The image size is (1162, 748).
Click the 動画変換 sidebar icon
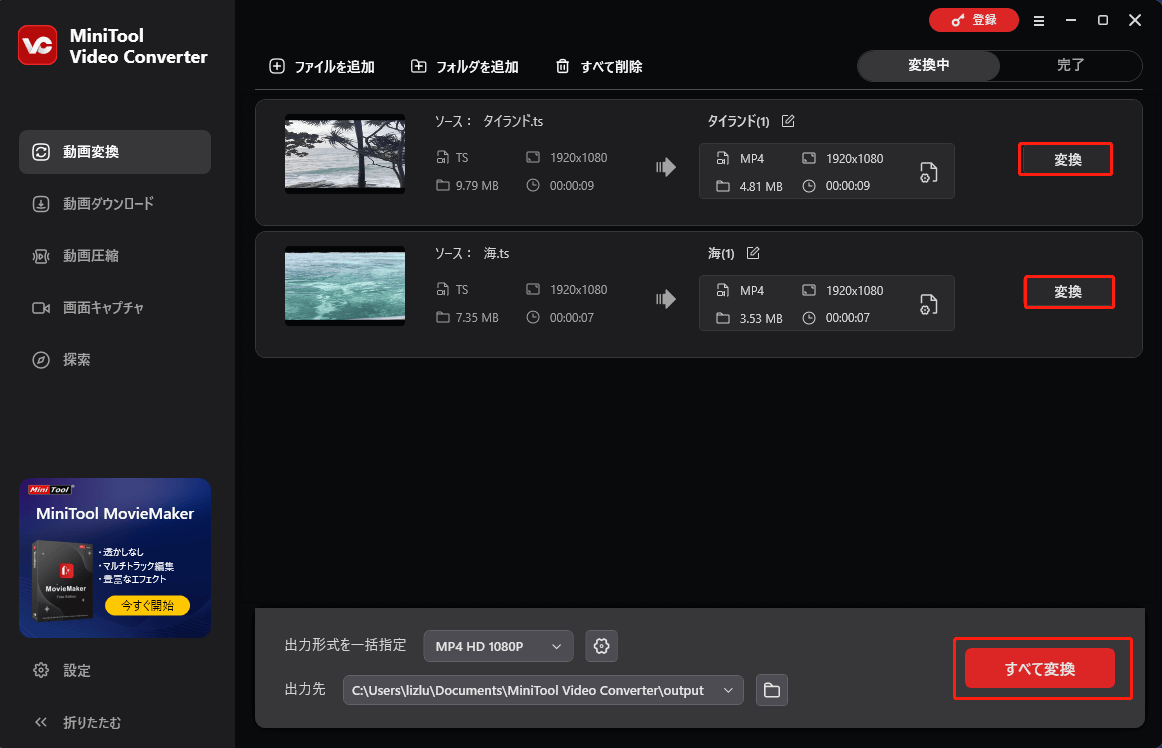(x=41, y=152)
